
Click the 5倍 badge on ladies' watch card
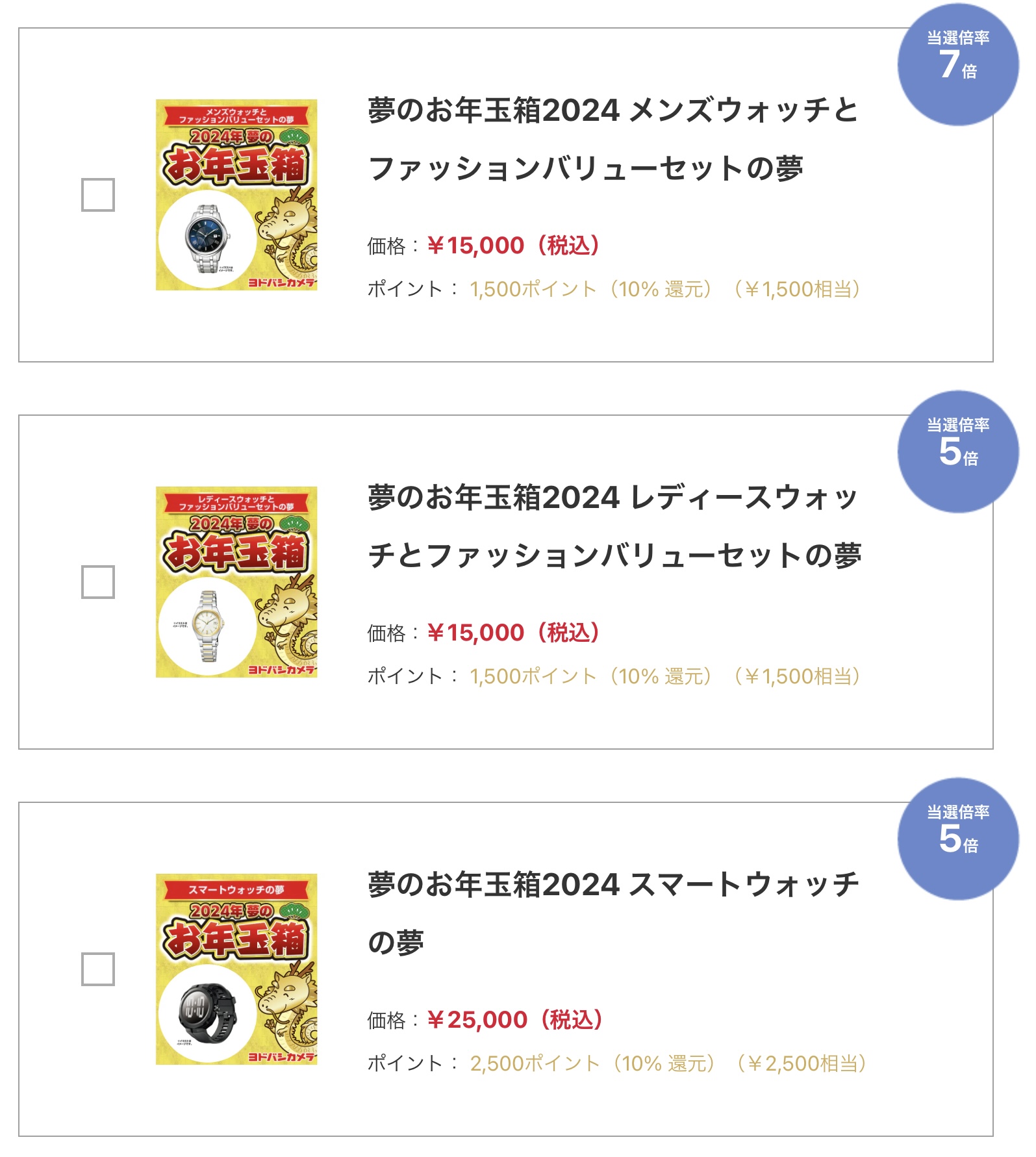(957, 451)
